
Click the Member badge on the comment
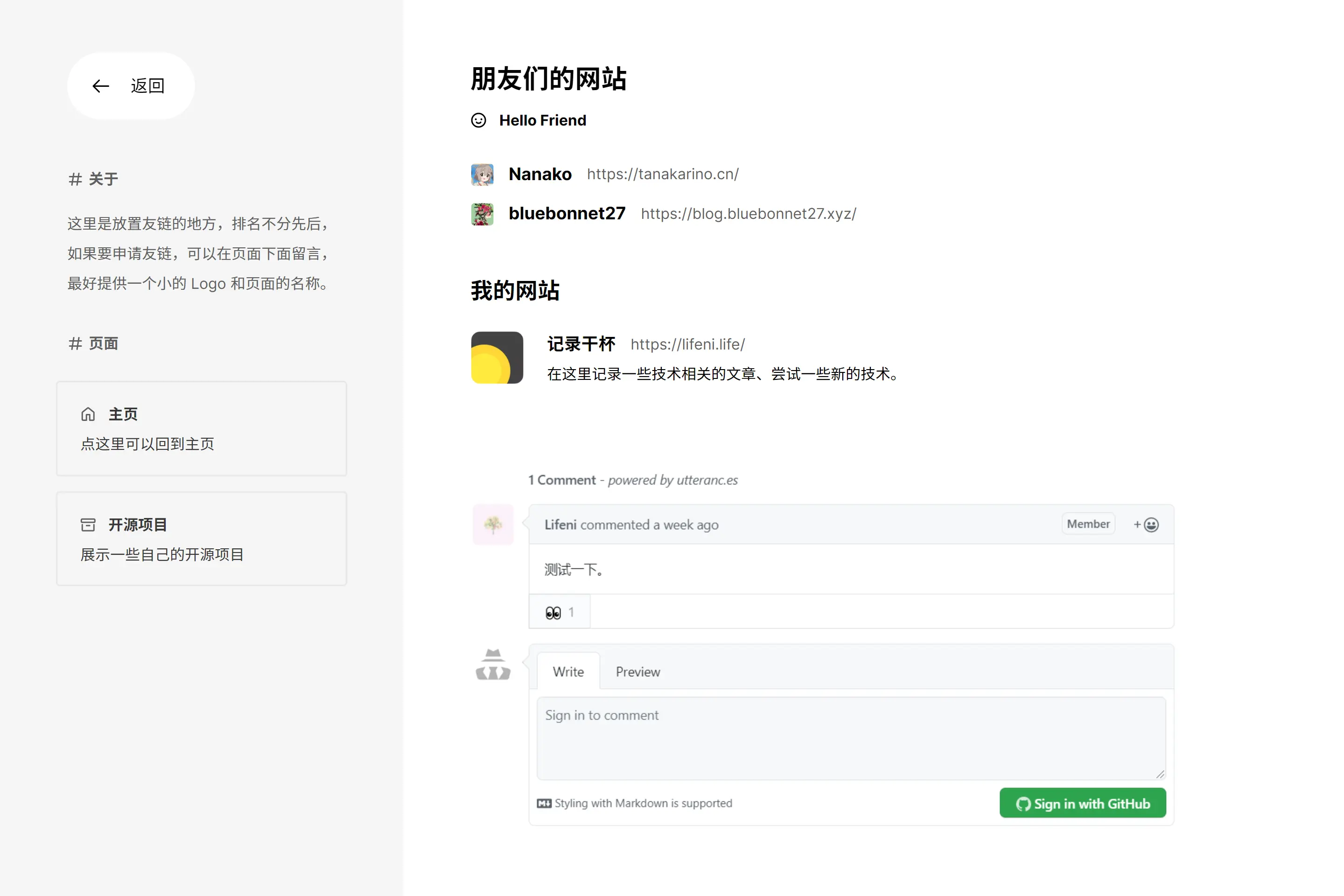point(1087,524)
